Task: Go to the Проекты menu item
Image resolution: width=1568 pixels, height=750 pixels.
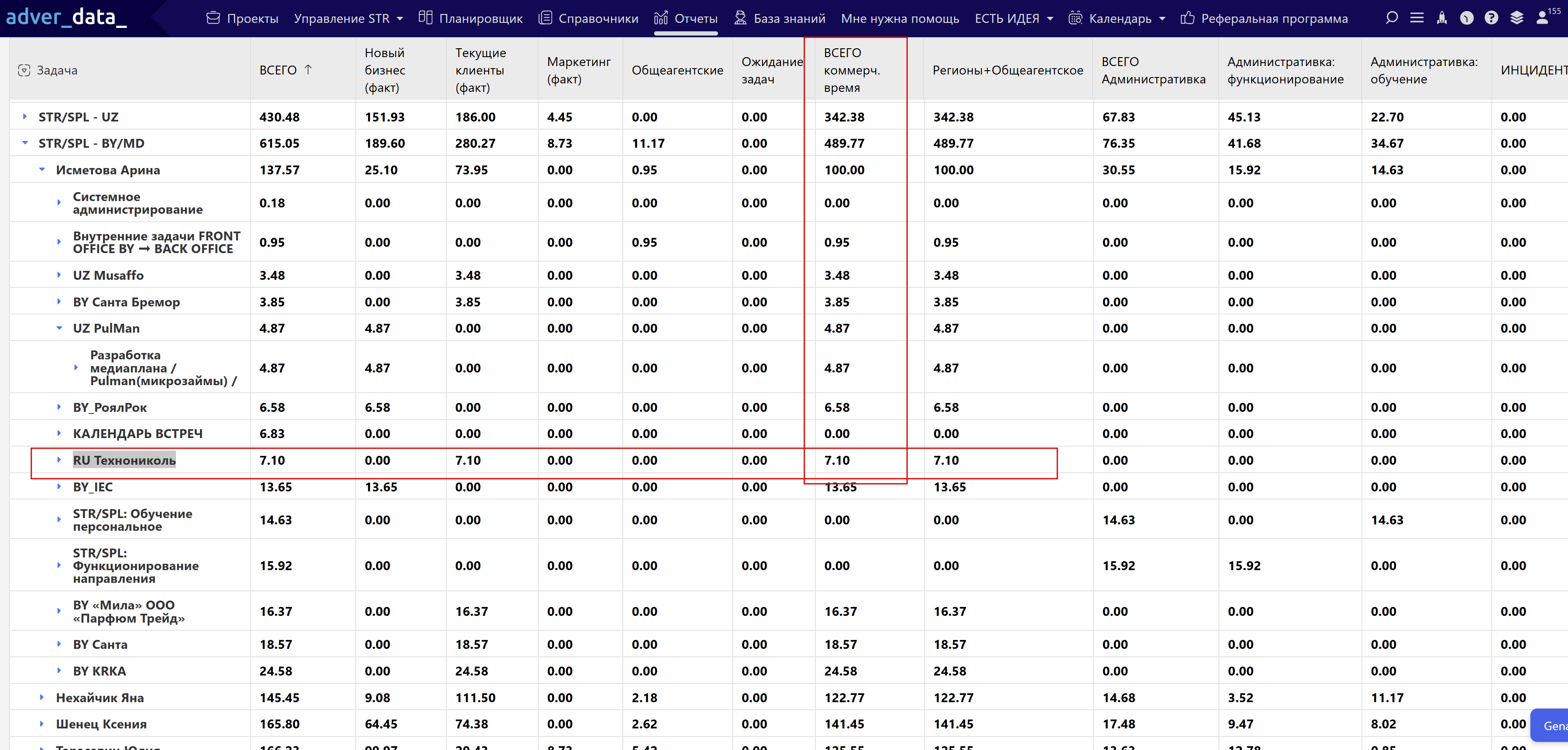Action: coord(242,19)
